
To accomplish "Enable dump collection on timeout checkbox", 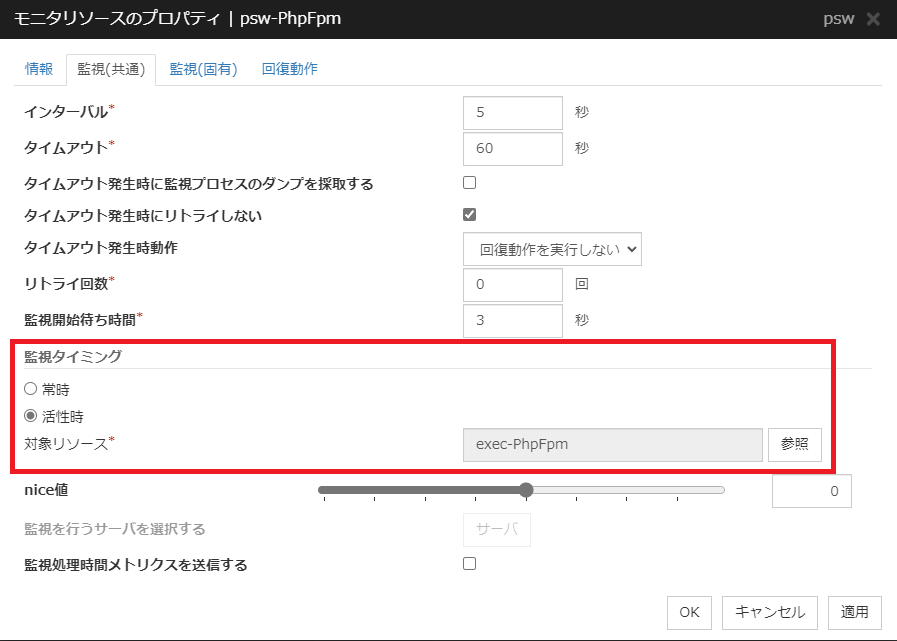I will click(x=470, y=183).
